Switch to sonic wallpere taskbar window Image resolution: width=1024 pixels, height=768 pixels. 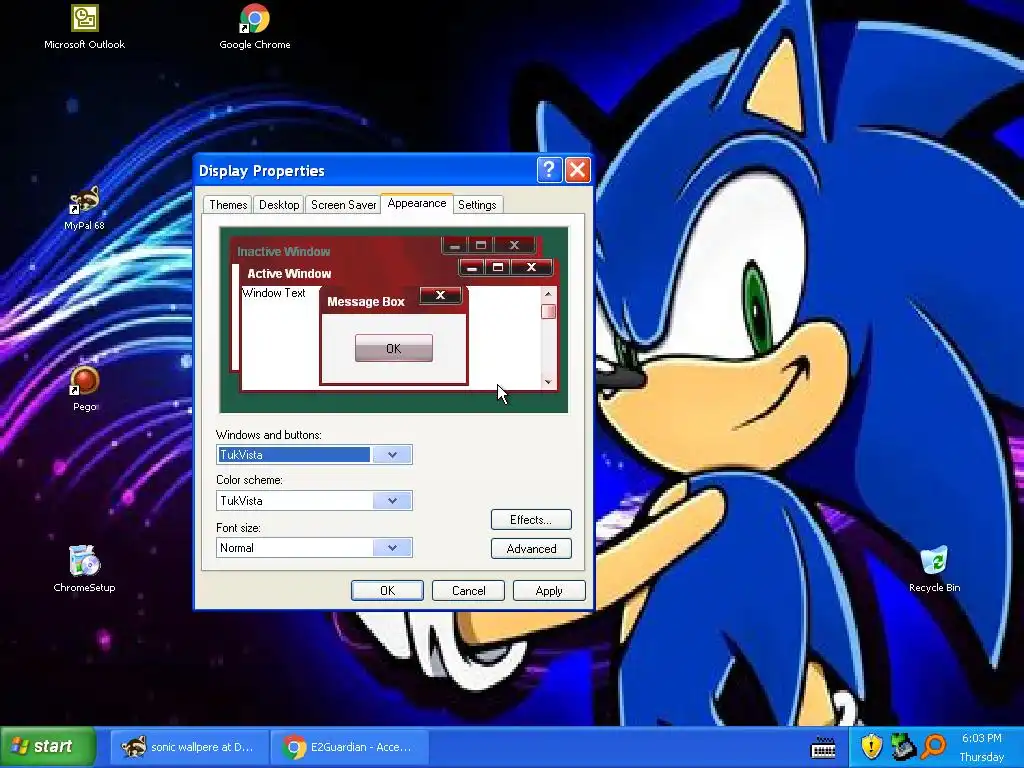tap(189, 746)
